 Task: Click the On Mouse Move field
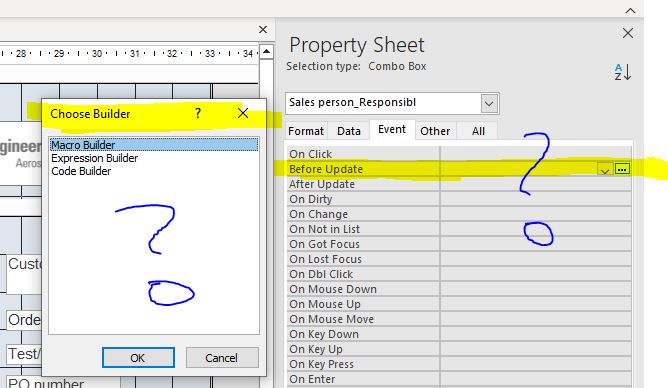click(536, 319)
